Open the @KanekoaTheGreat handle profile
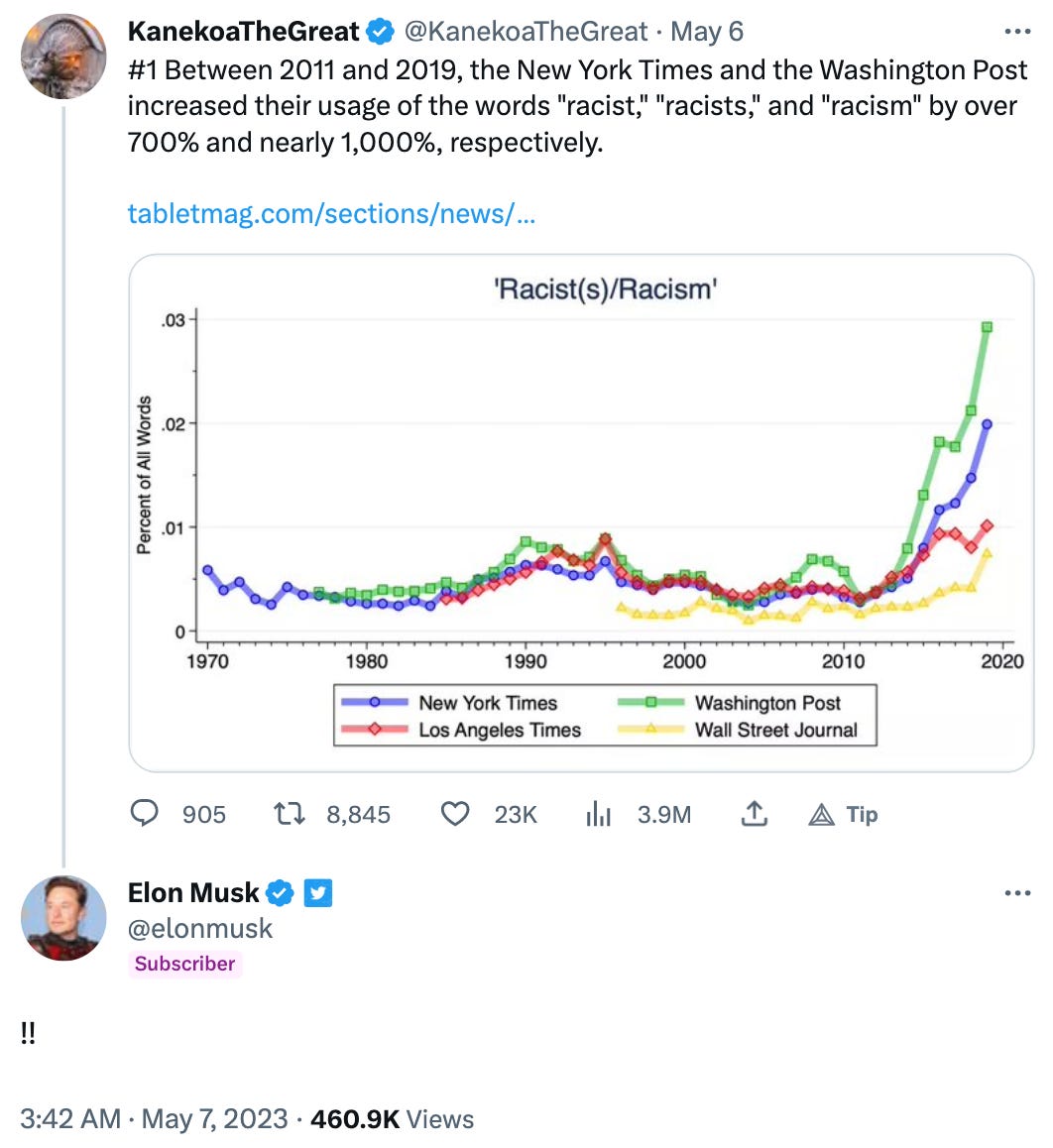This screenshot has width=1053, height=1148. click(x=526, y=32)
